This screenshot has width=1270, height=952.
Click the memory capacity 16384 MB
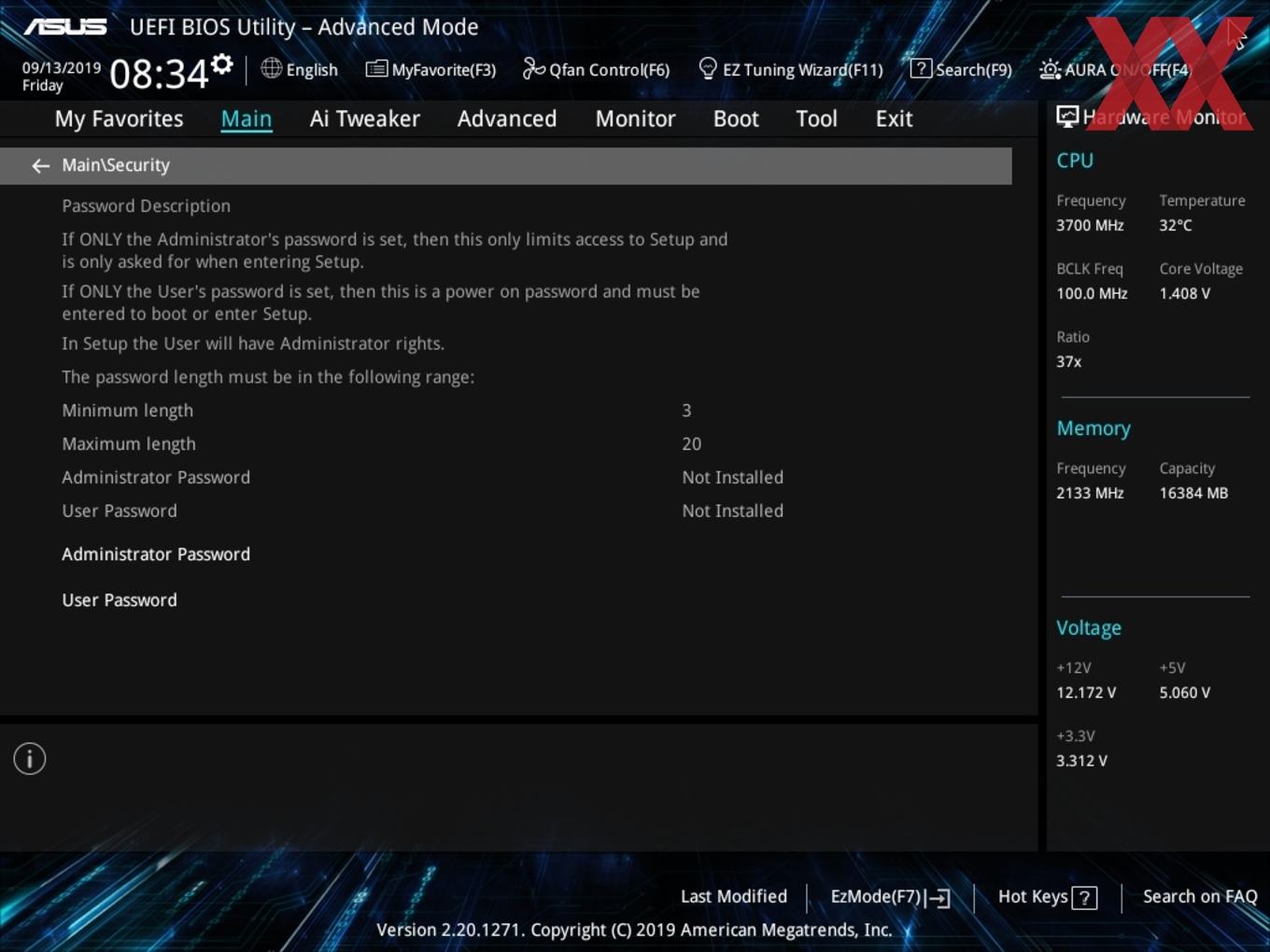(x=1193, y=493)
